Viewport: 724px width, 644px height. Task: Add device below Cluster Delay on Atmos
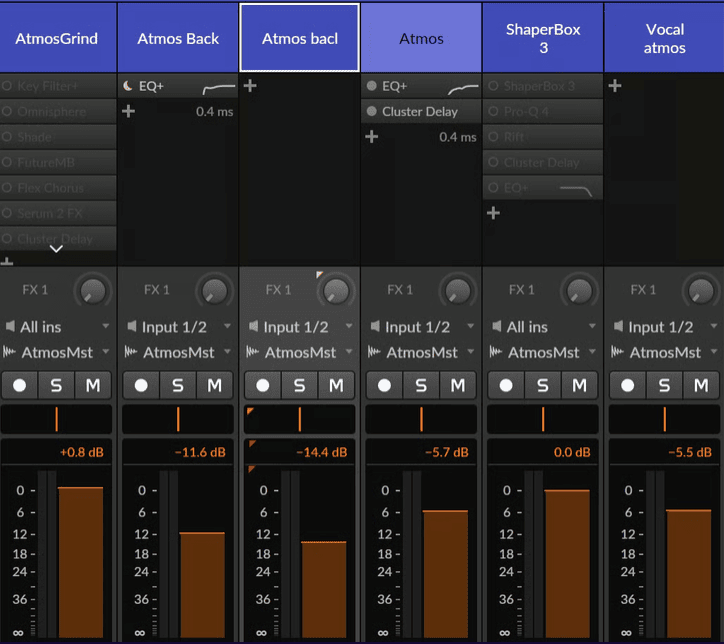(372, 137)
